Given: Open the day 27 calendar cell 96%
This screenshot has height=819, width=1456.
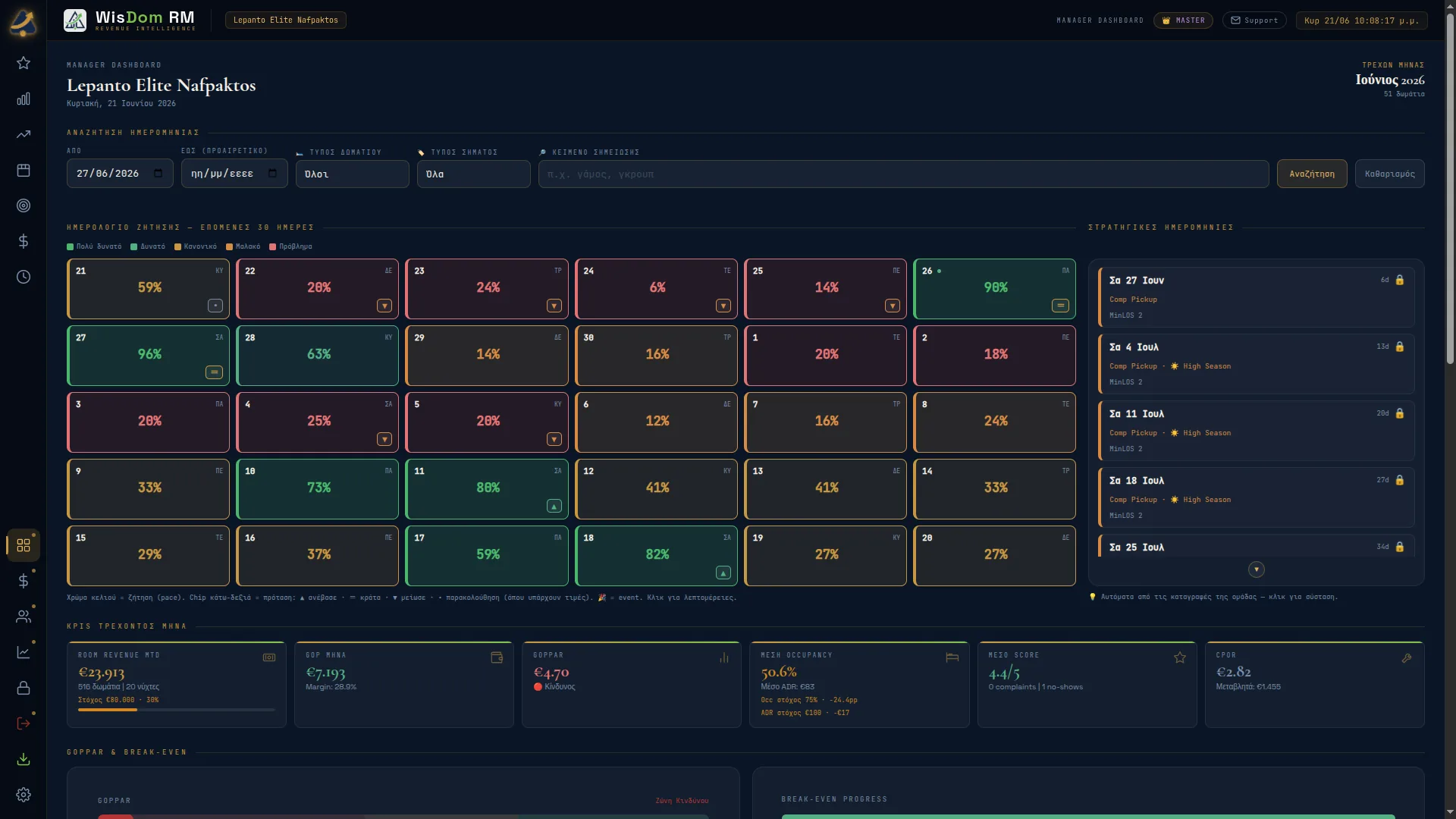Looking at the screenshot, I should 149,356.
